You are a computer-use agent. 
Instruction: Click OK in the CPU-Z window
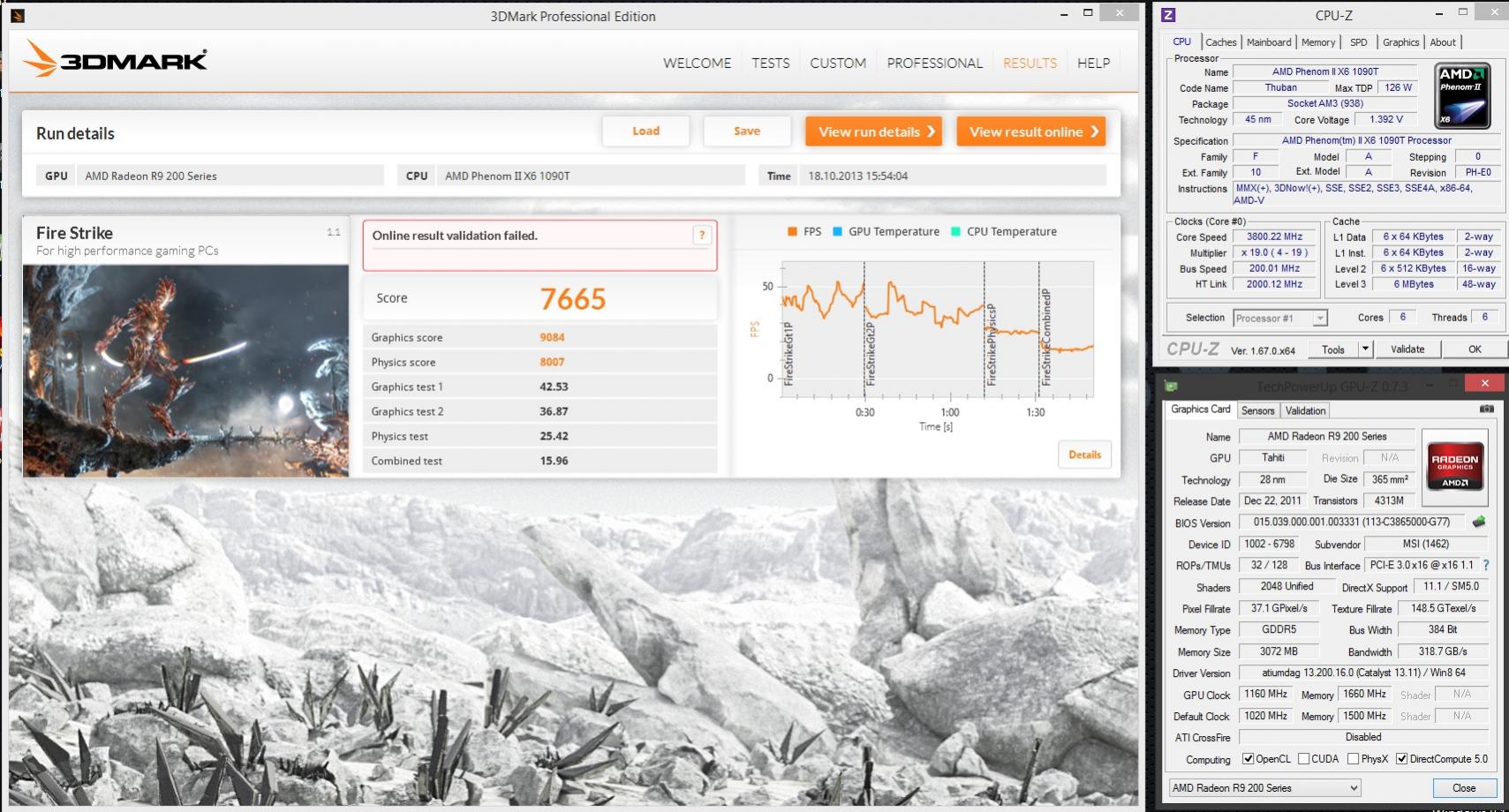point(1475,350)
